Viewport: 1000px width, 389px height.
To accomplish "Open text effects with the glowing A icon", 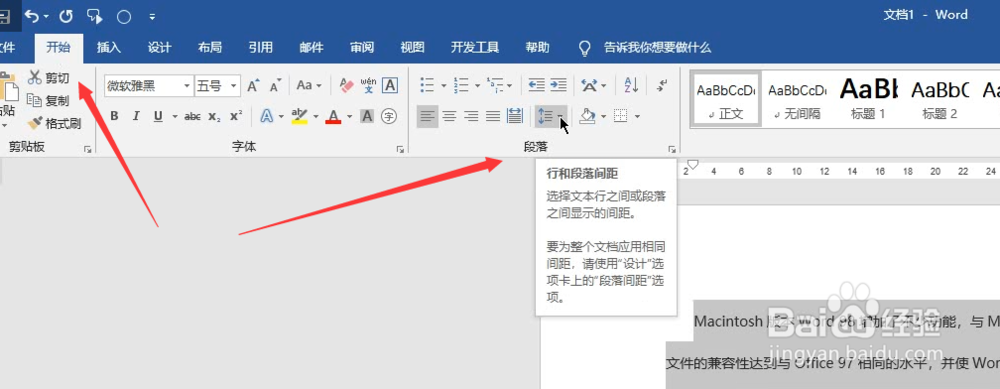I will click(267, 116).
